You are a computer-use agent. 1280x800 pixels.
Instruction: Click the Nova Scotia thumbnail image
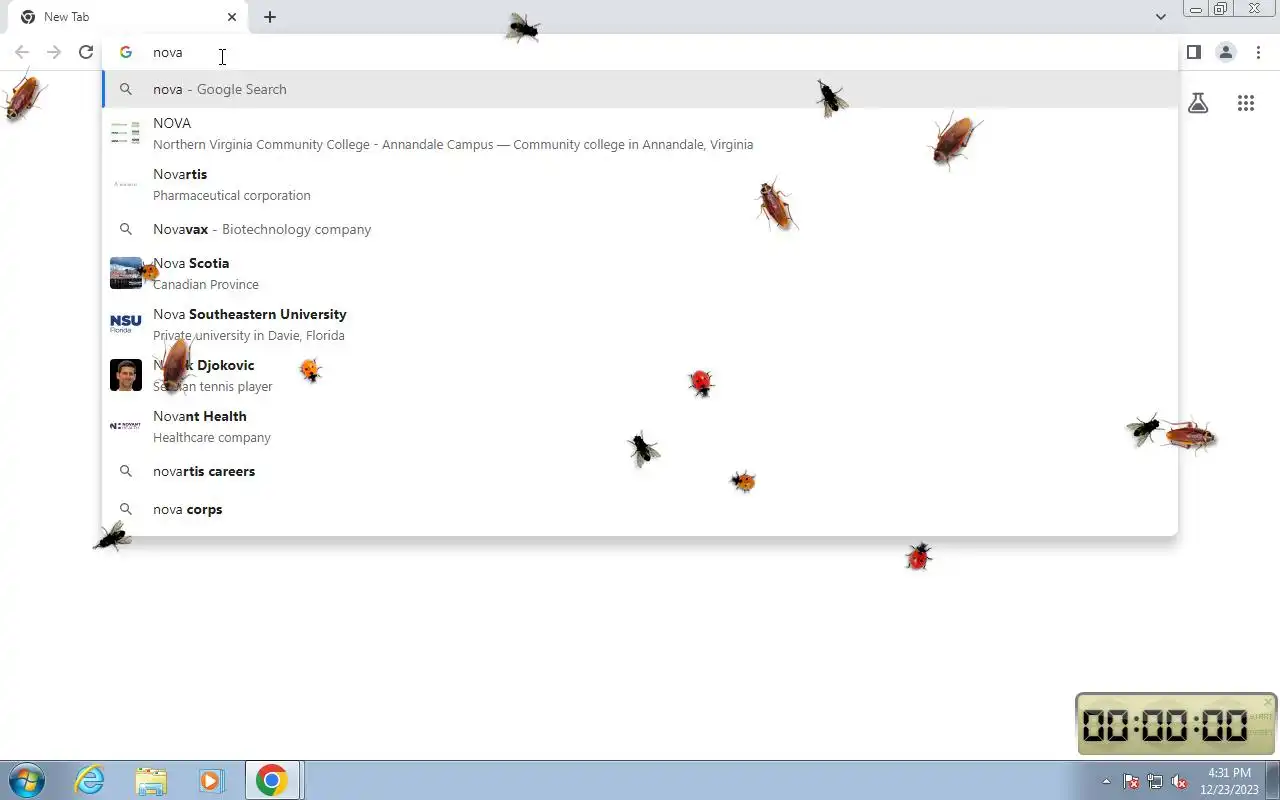(126, 273)
